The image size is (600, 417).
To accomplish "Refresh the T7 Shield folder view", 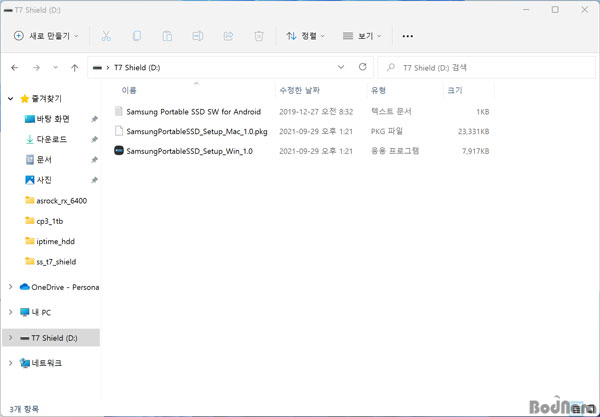I will pyautogui.click(x=362, y=67).
